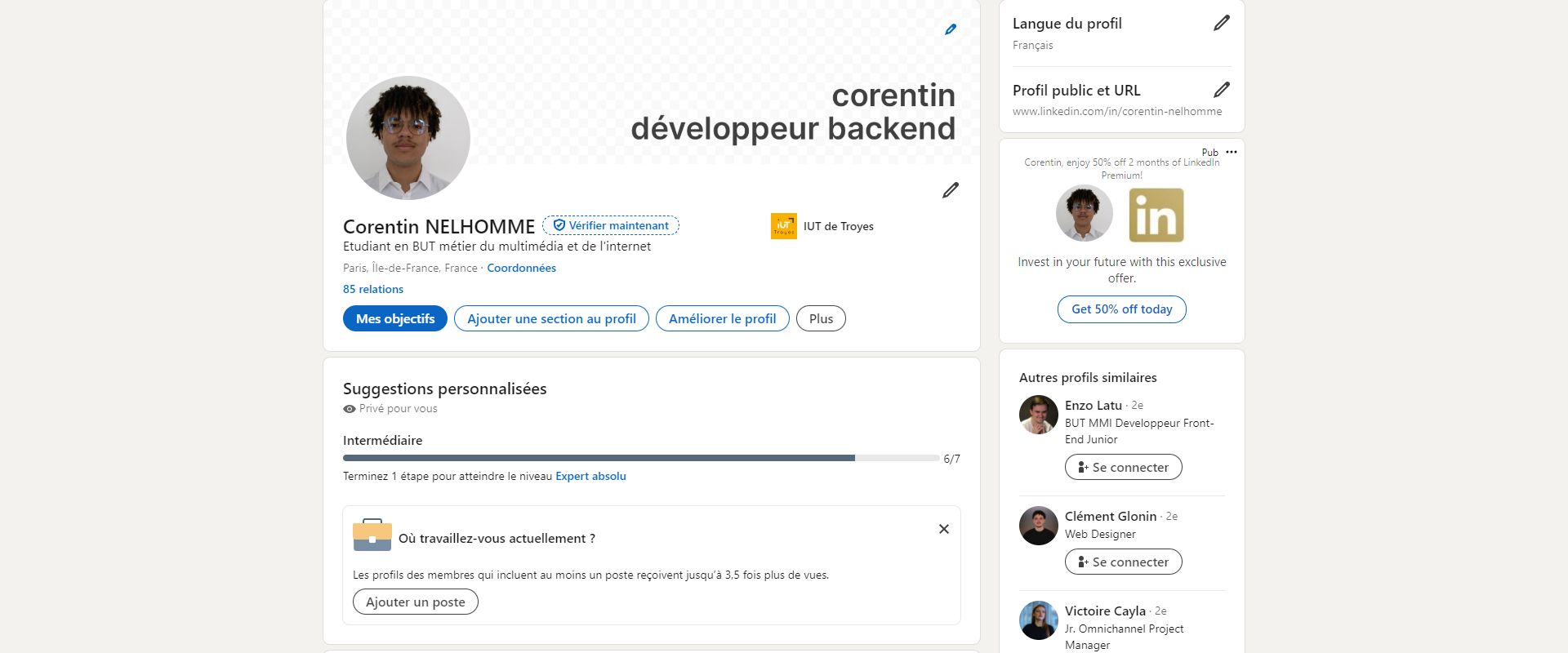
Task: Click the IUT de Troyes text link
Action: point(839,226)
